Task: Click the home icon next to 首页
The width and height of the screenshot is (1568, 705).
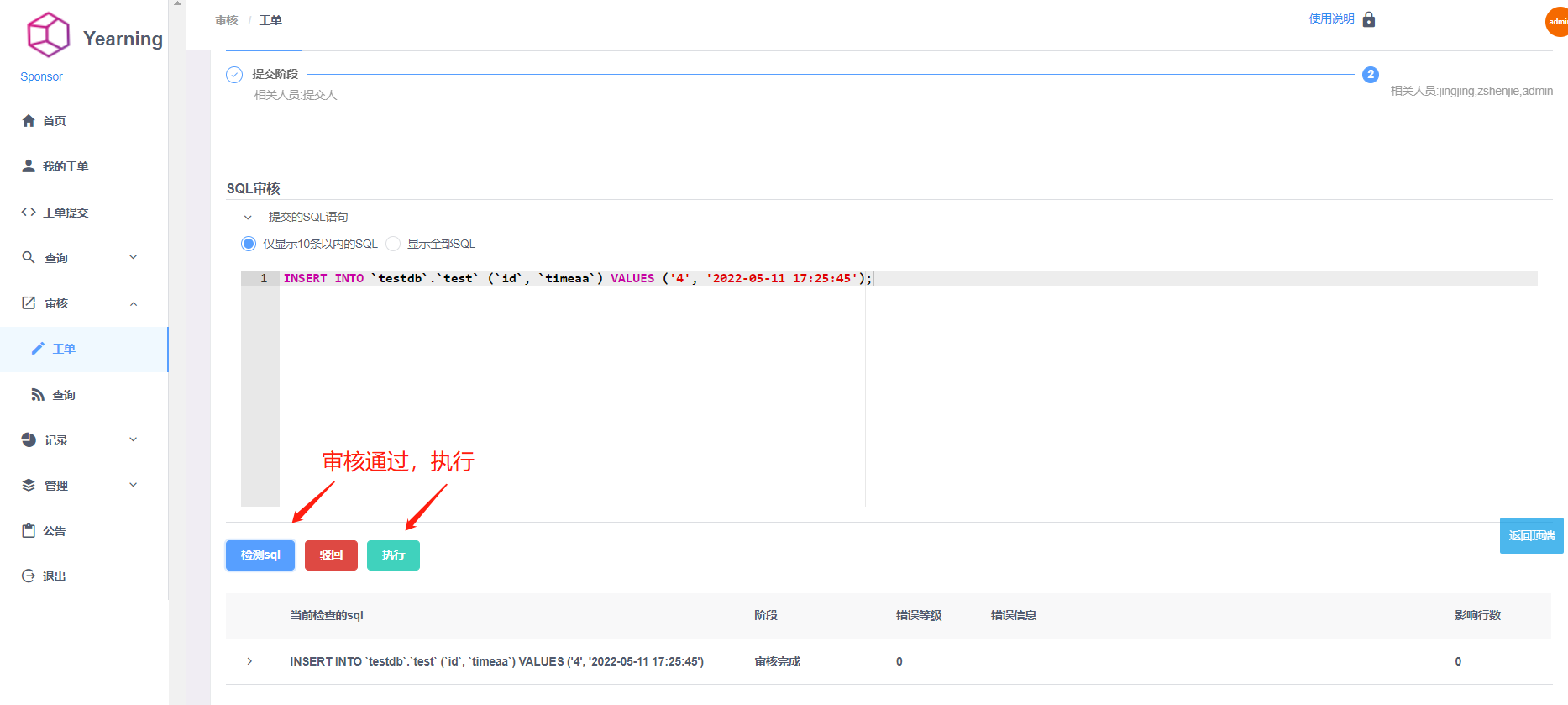Action: click(29, 121)
